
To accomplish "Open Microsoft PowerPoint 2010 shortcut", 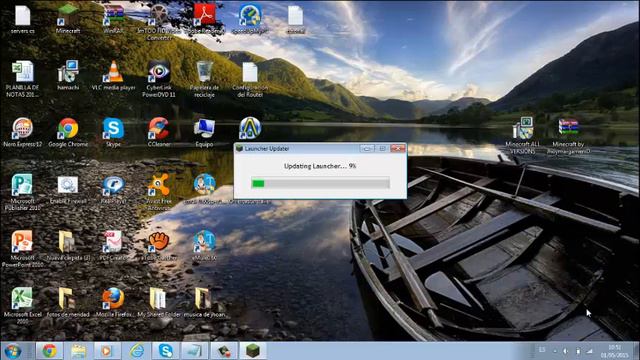I will (x=22, y=248).
